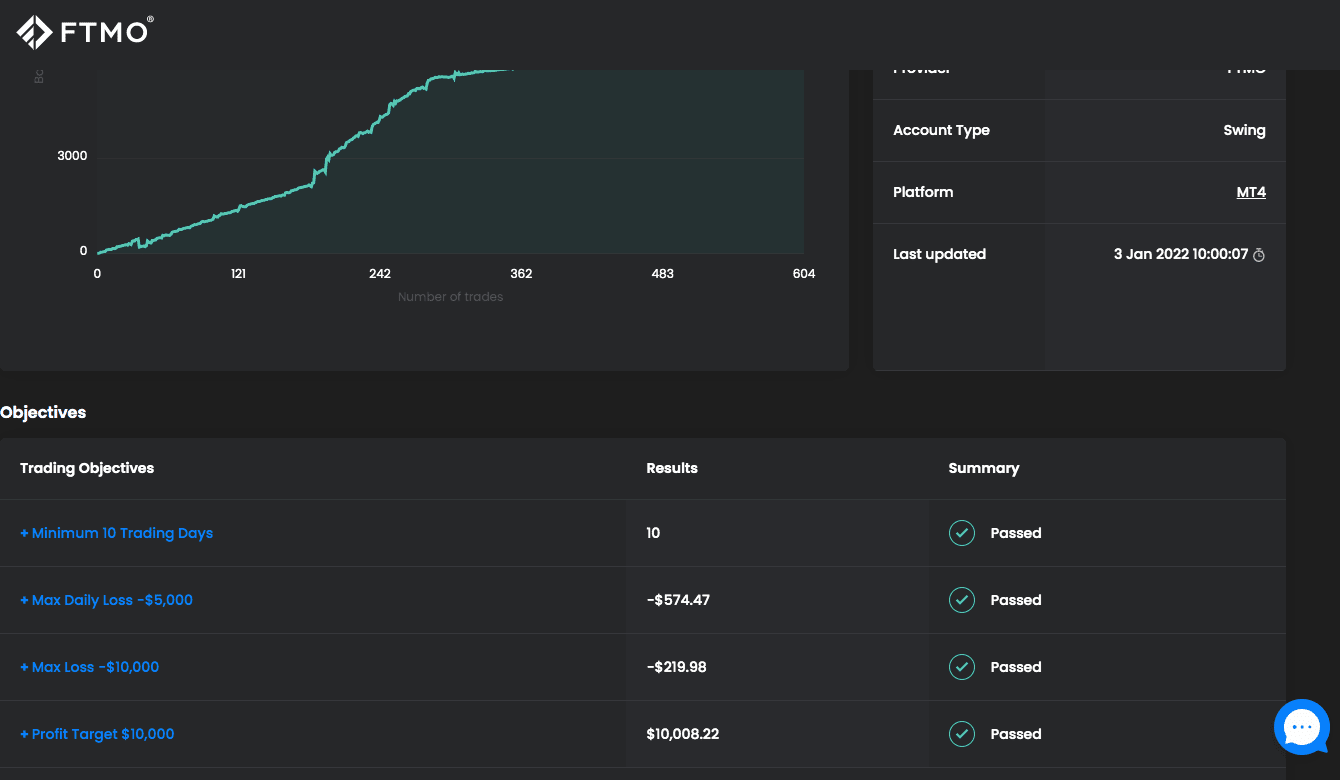Click the Summary column header
This screenshot has width=1340, height=780.
point(984,468)
